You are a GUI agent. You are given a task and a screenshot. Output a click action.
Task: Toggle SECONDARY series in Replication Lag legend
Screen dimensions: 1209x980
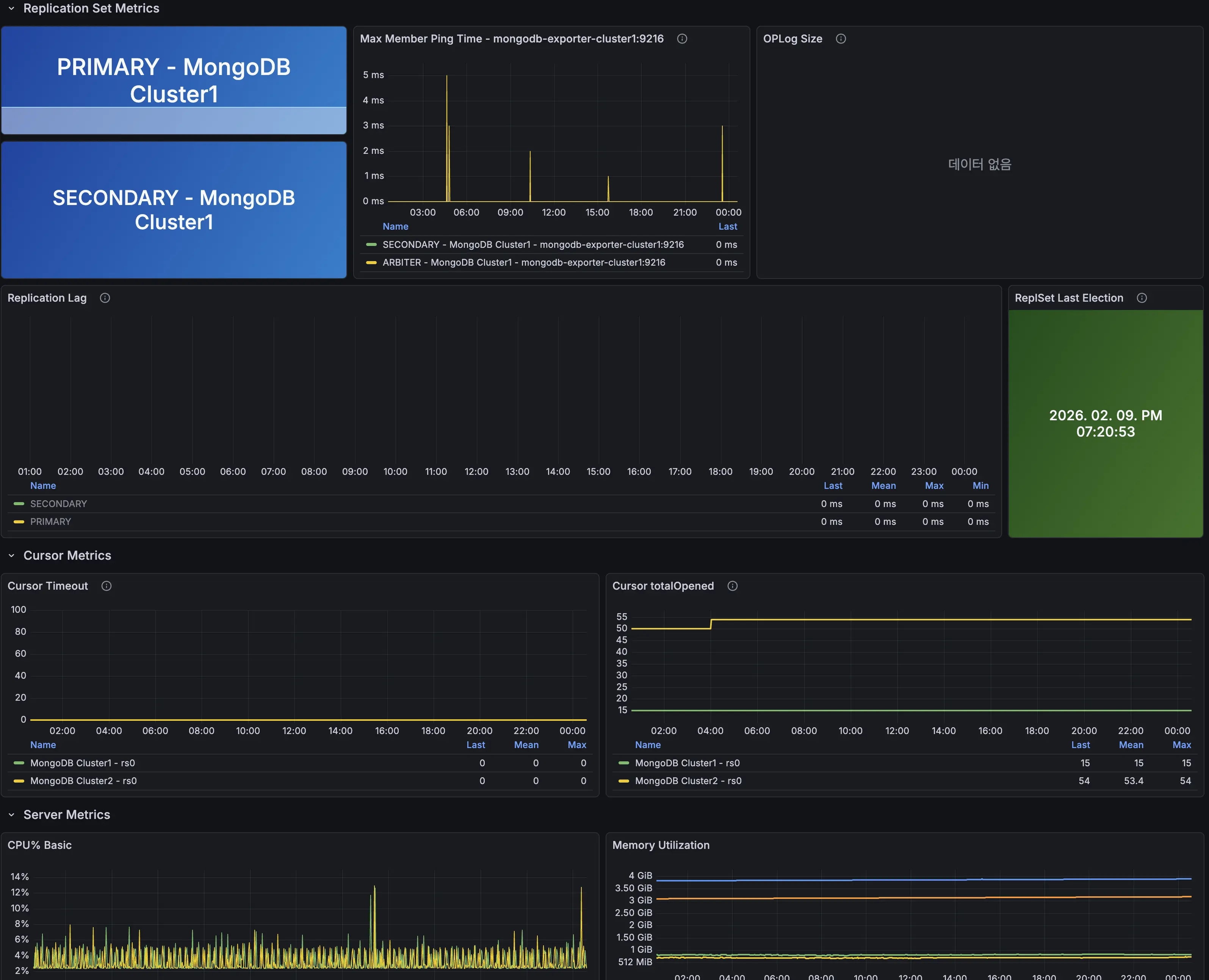(x=58, y=504)
